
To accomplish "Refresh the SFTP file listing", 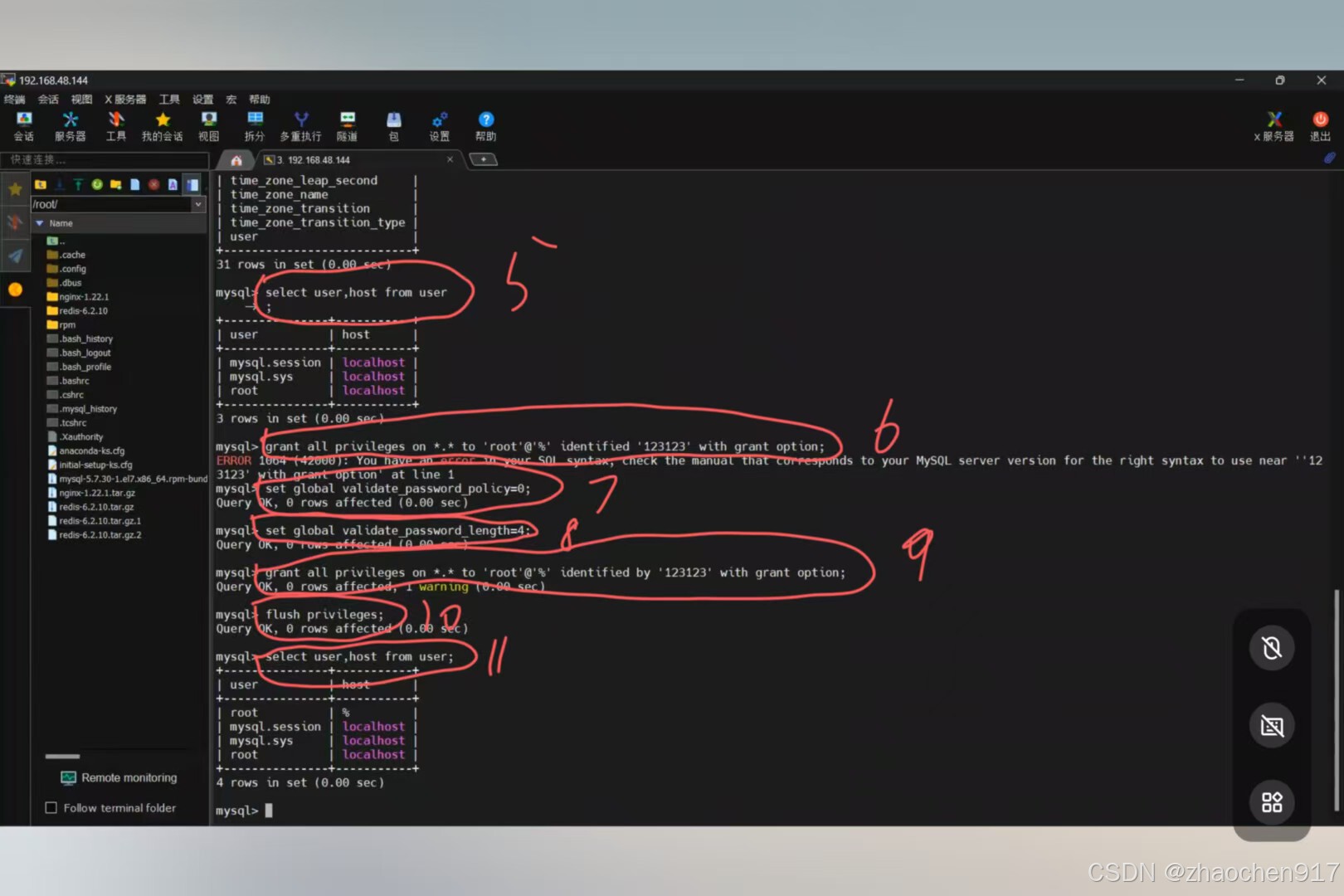I will [x=97, y=184].
